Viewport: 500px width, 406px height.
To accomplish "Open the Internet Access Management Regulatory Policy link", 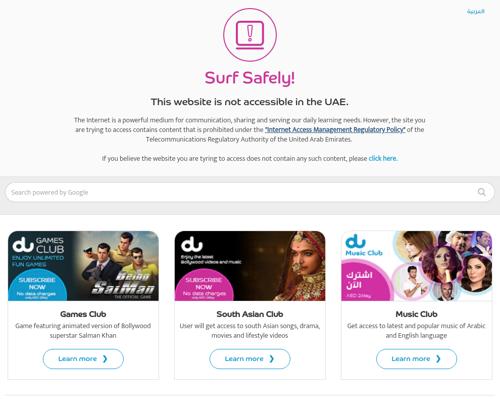I will point(335,129).
